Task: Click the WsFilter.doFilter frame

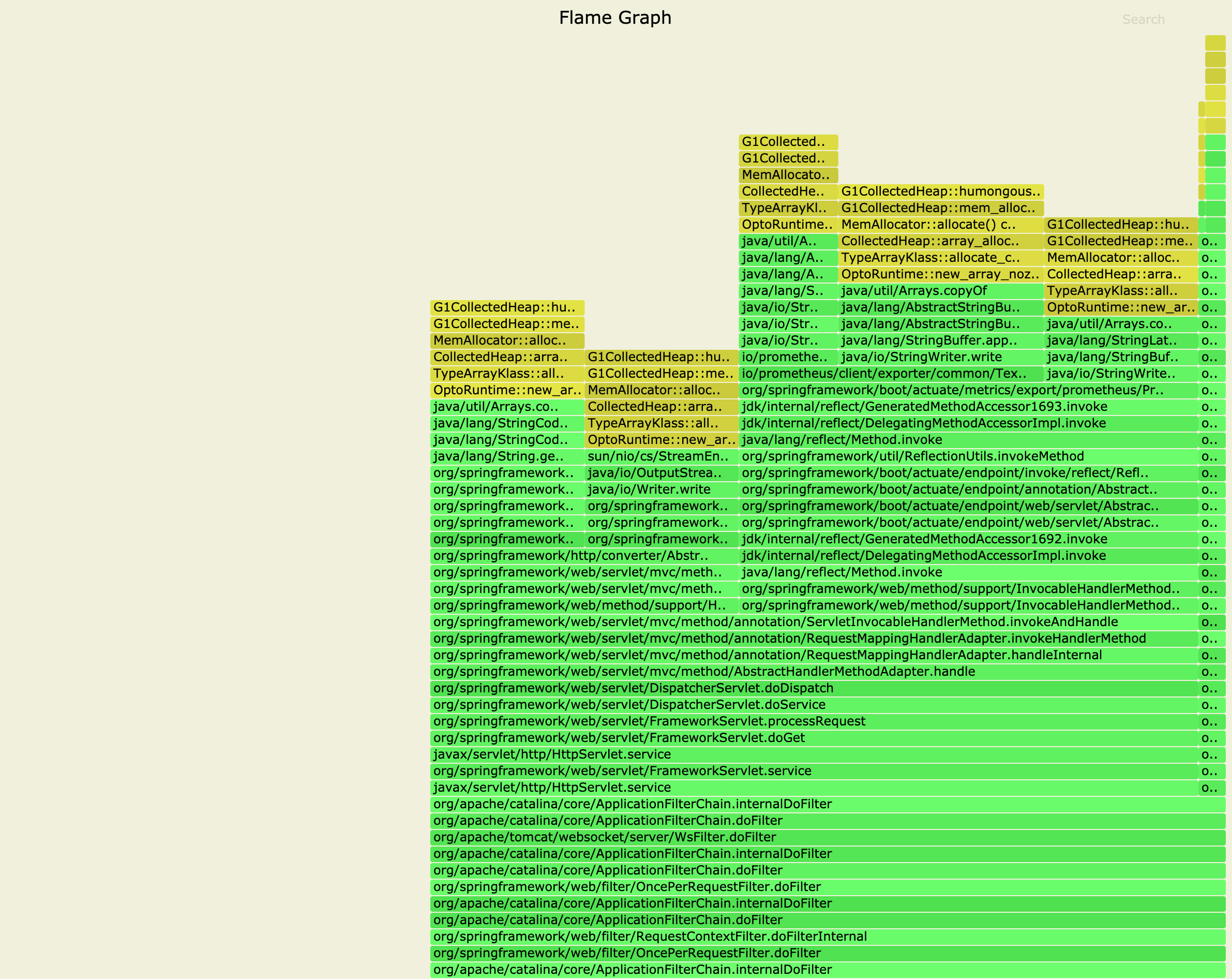Action: pos(603,837)
